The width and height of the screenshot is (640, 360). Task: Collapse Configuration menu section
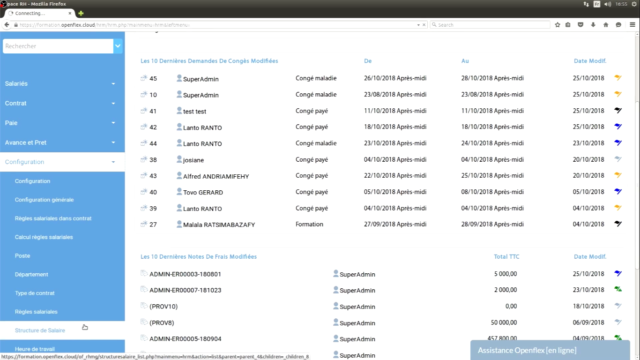tap(62, 162)
